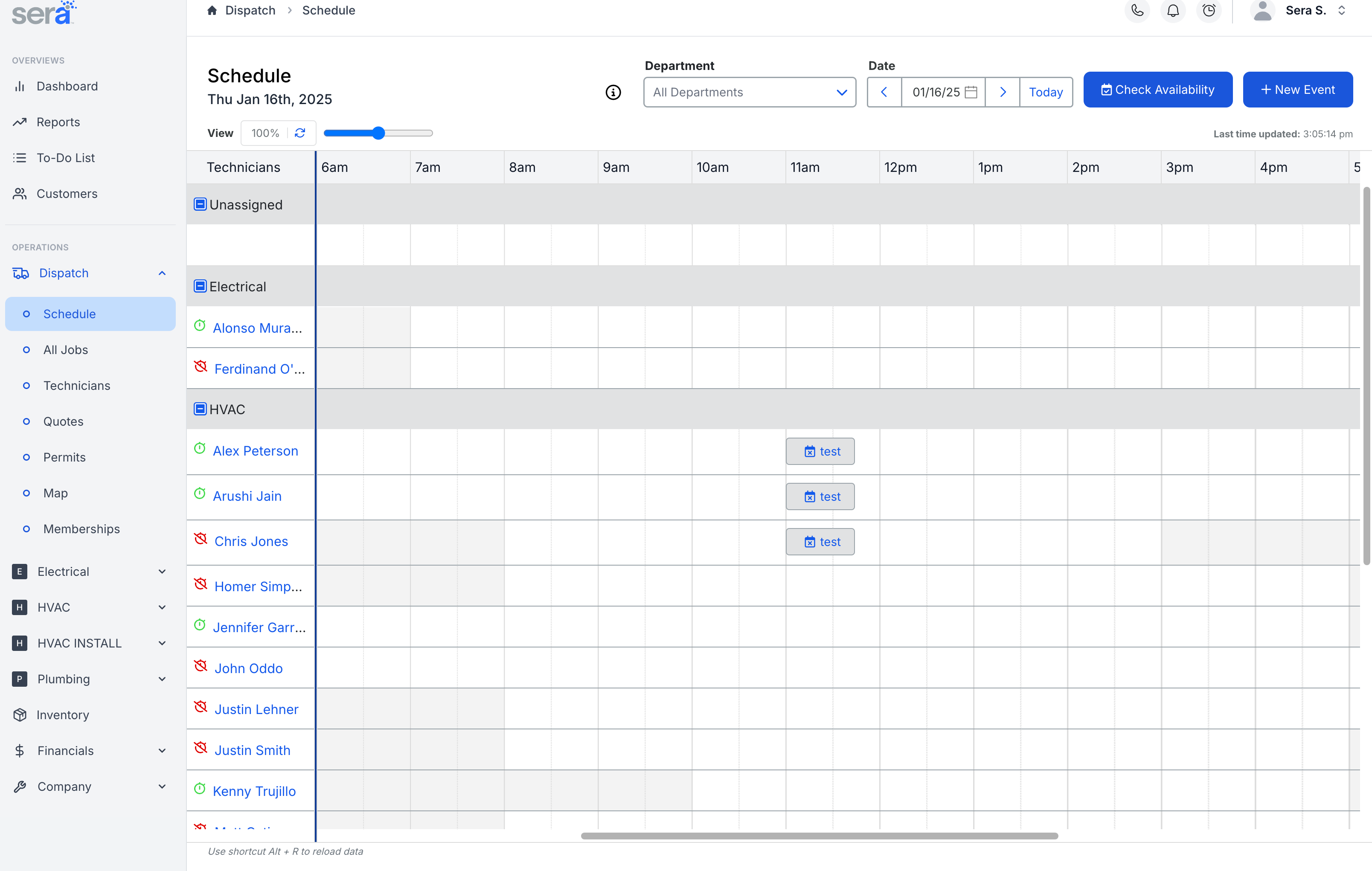Go to the previous day with left arrow
This screenshot has width=1372, height=871.
pyautogui.click(x=884, y=92)
